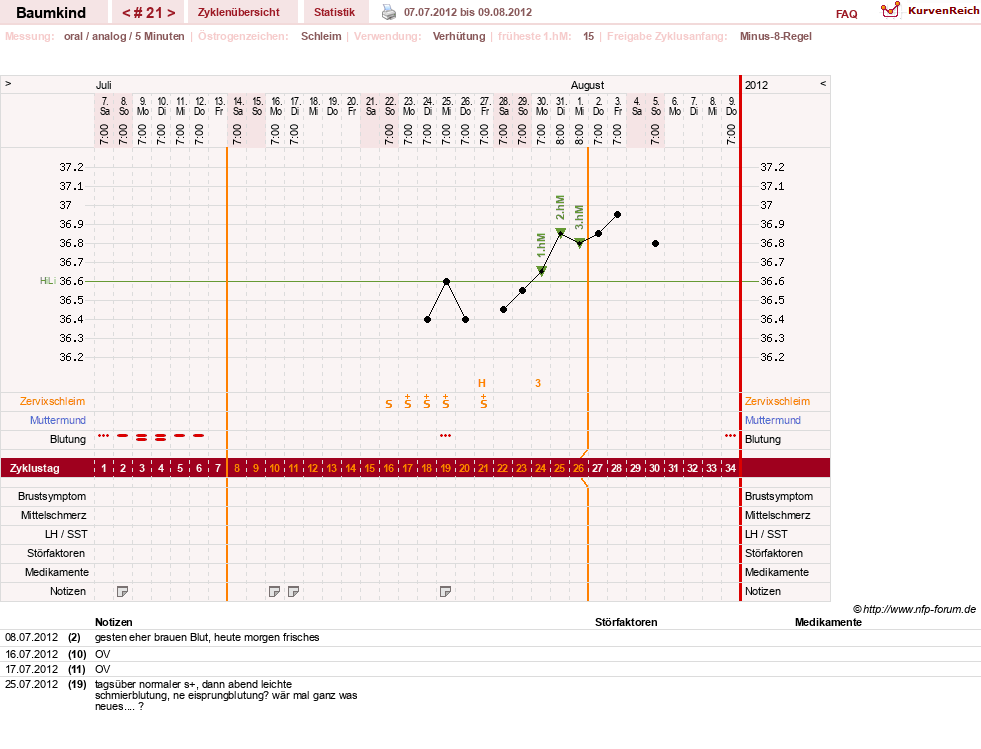Click the note entry dated 08.07.2012
Screen dimensions: 981x749
[206, 638]
